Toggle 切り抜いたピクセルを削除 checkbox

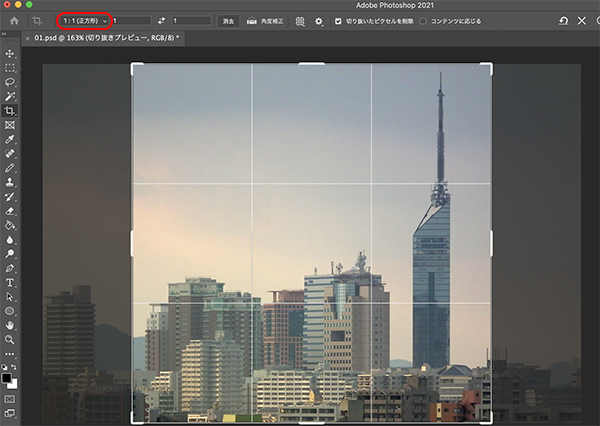tap(337, 20)
